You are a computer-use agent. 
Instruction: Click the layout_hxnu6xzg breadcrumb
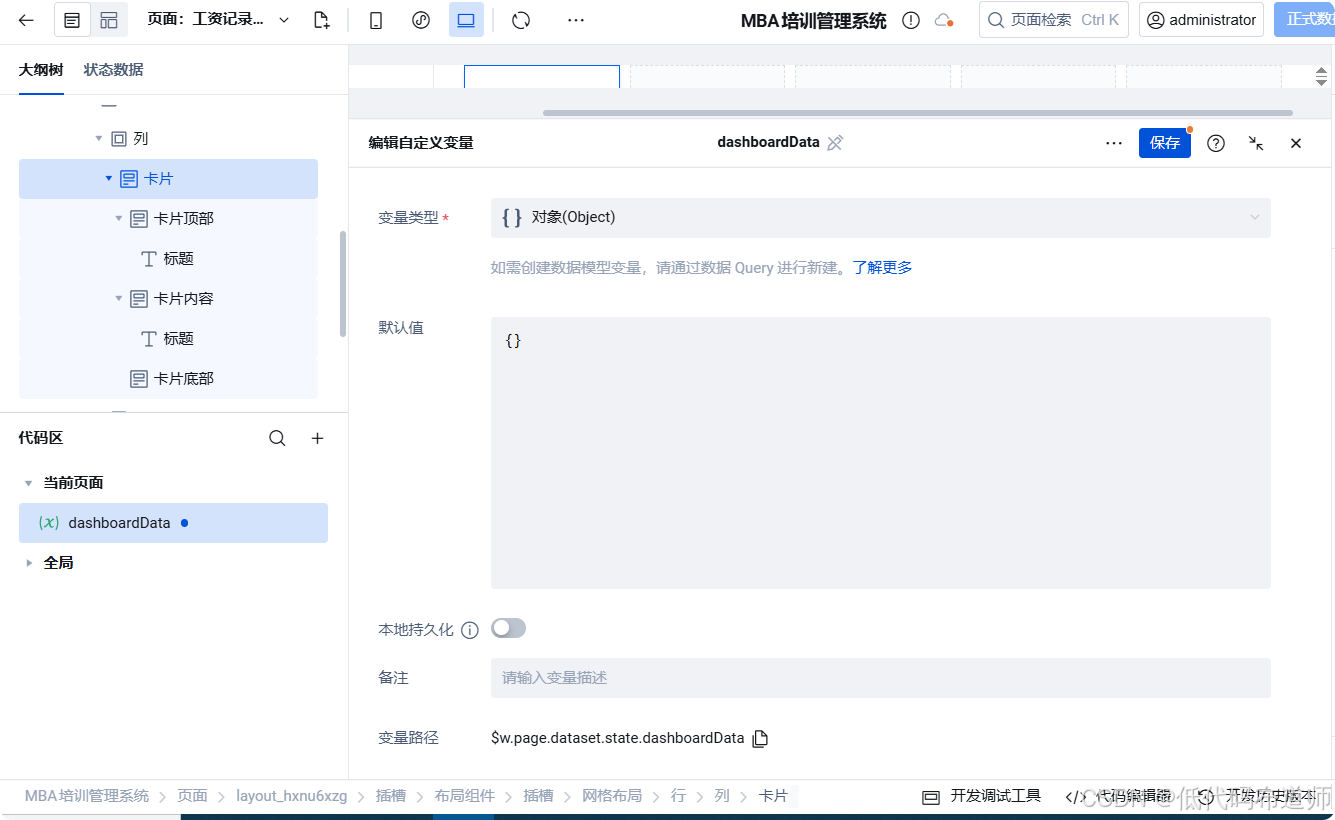pos(292,796)
